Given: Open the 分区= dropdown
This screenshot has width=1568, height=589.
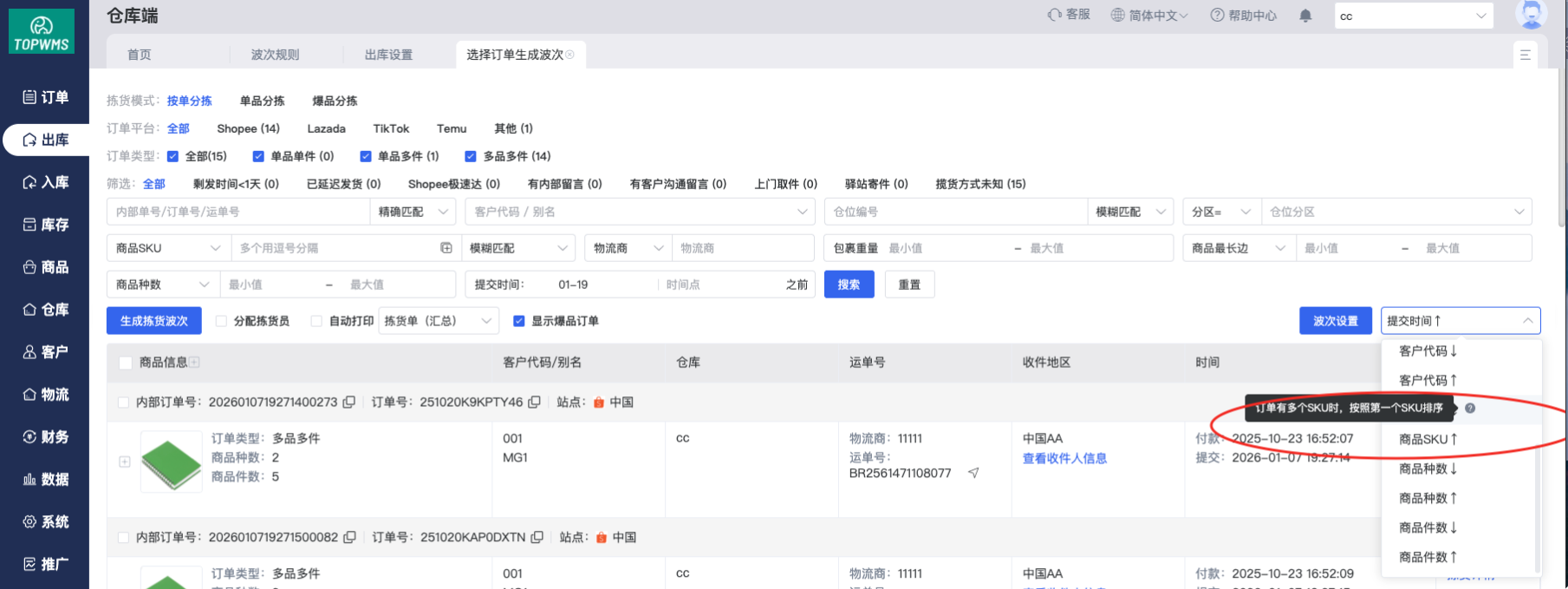Looking at the screenshot, I should 1222,212.
